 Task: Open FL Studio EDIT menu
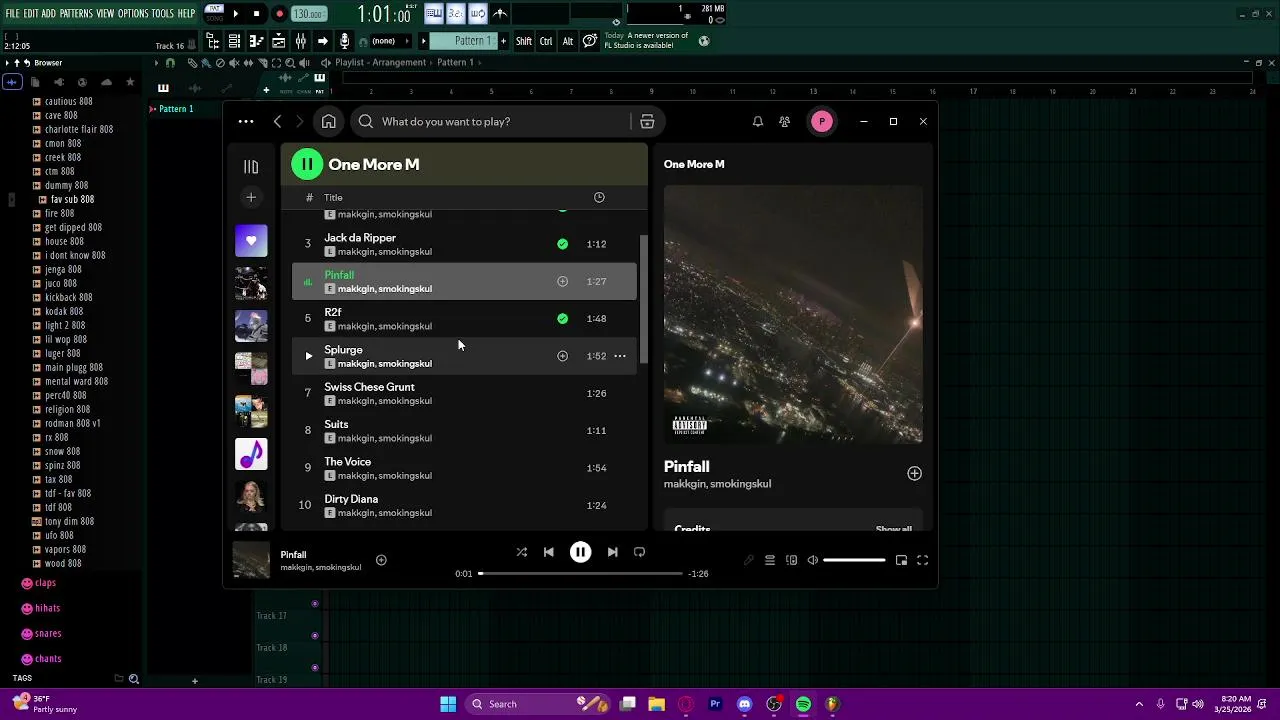click(31, 13)
